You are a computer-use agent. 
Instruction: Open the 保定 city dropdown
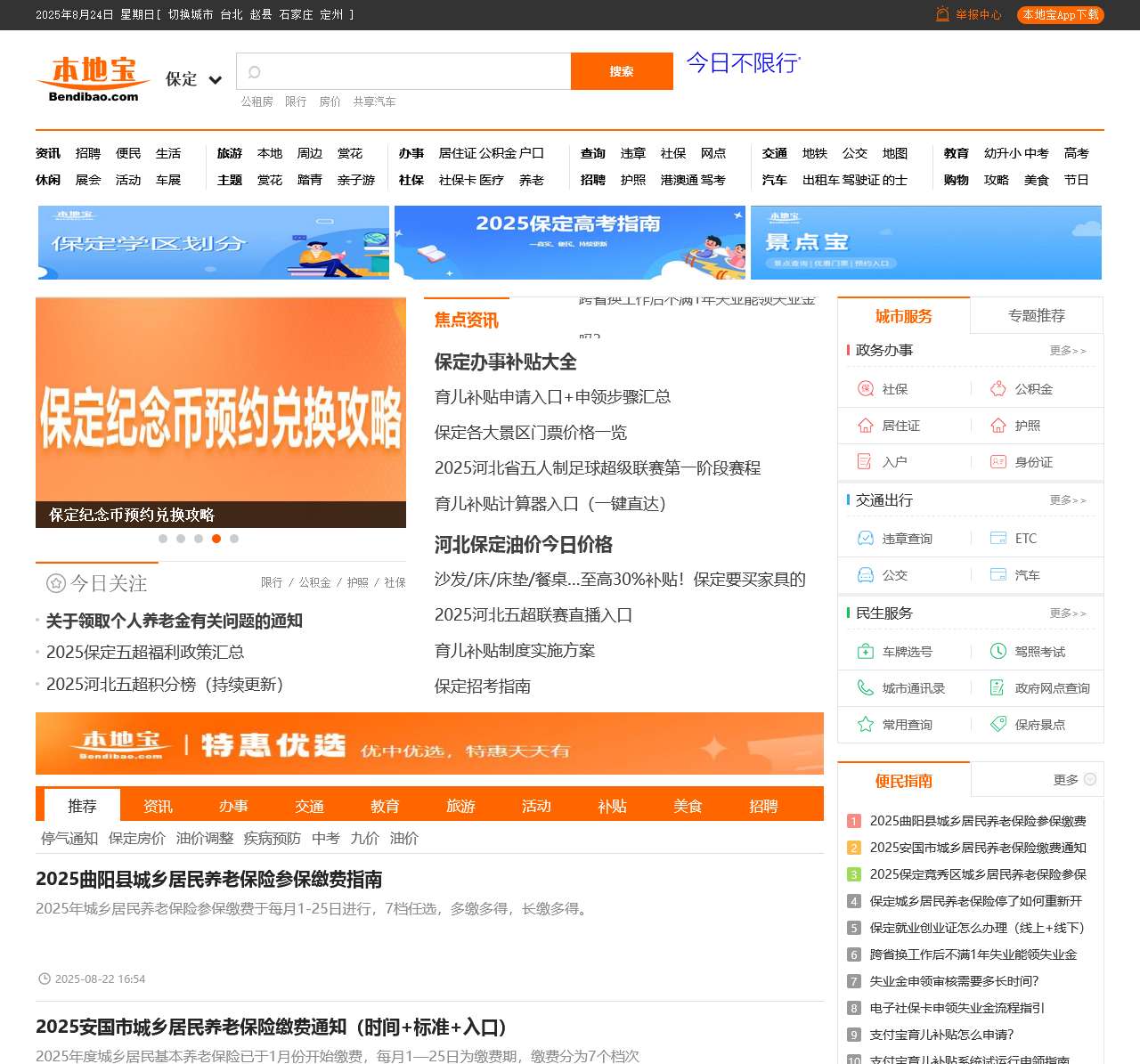click(192, 79)
